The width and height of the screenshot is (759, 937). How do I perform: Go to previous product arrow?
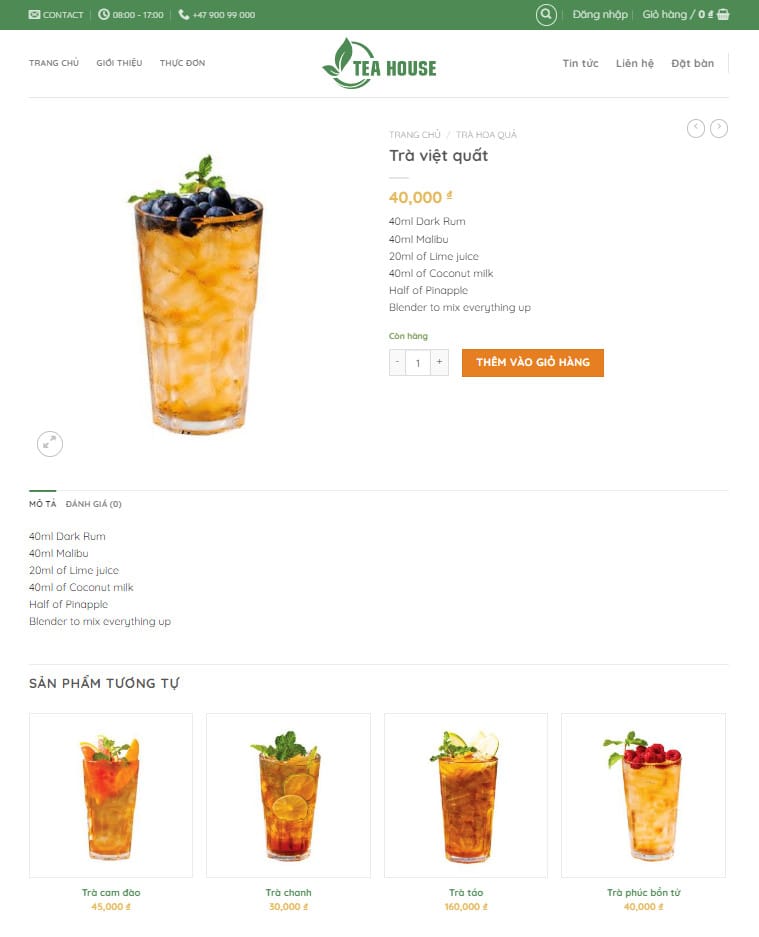pos(696,128)
